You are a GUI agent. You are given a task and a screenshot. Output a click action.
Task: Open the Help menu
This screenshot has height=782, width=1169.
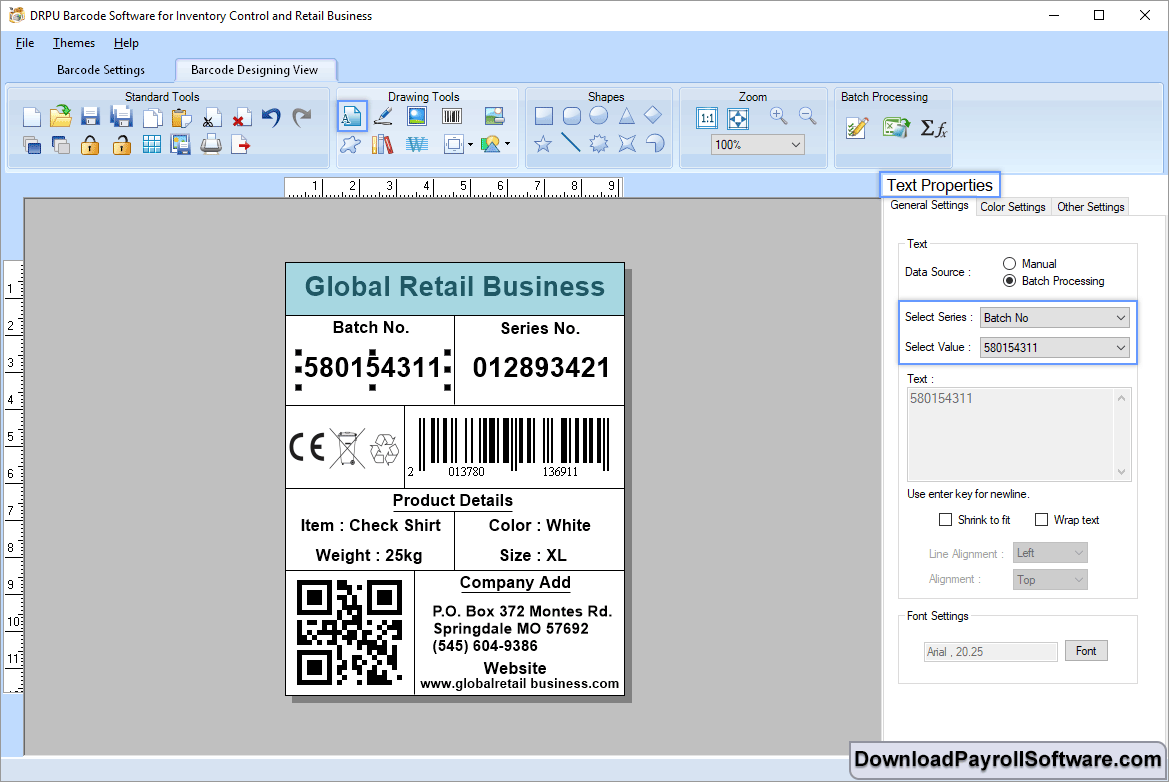(126, 42)
